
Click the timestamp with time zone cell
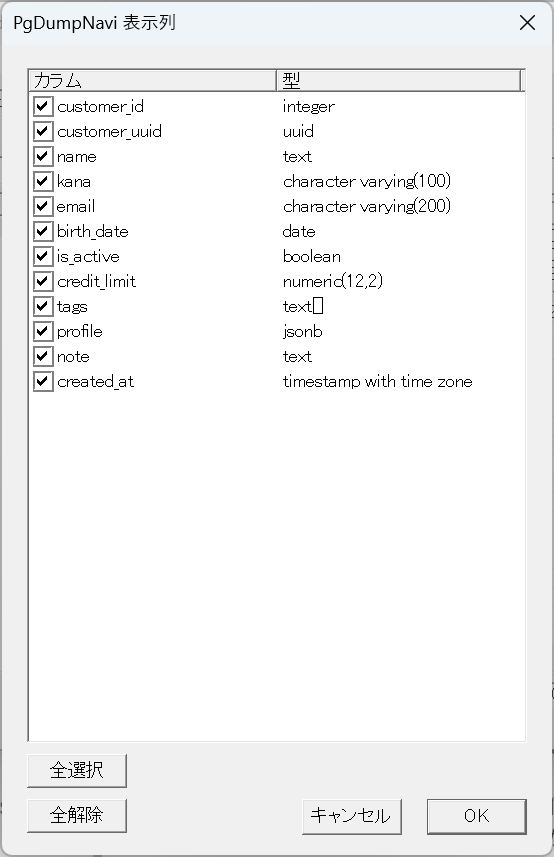(x=378, y=382)
